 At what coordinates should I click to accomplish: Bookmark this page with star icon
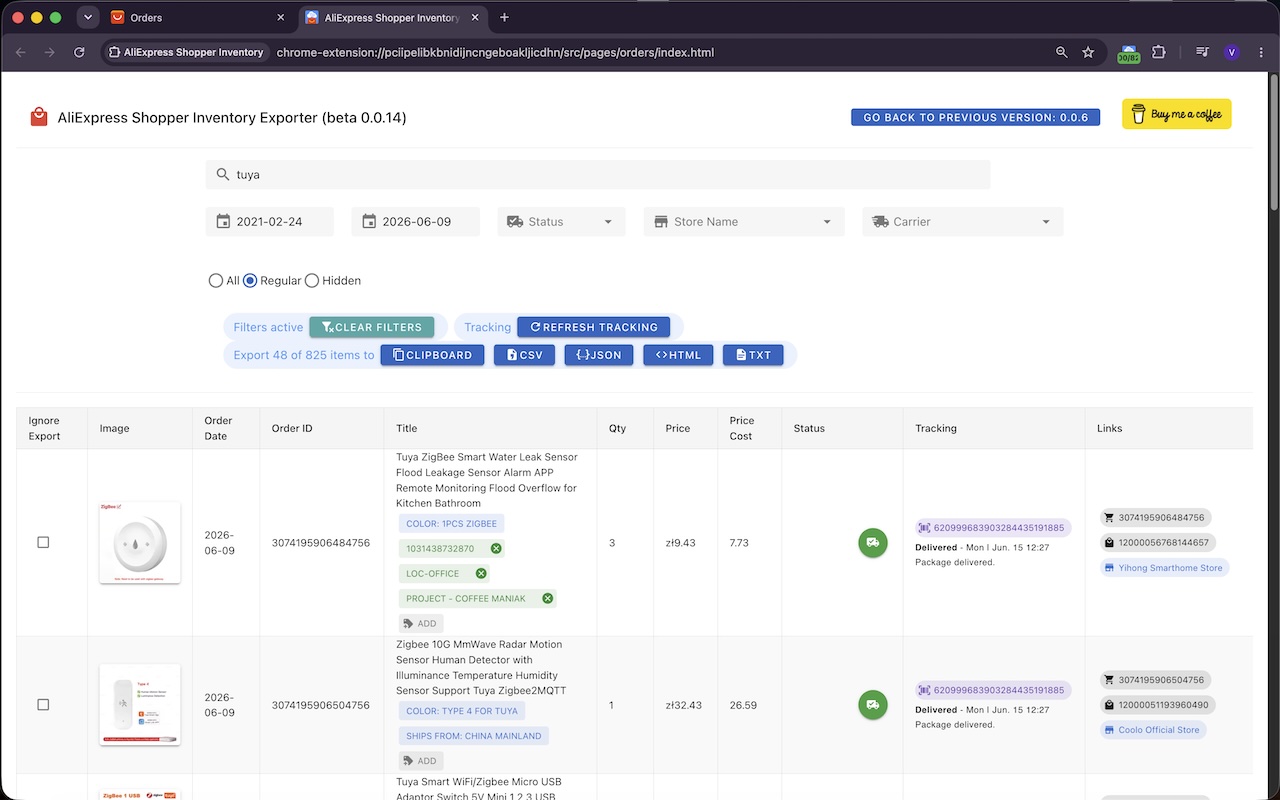tap(1088, 52)
